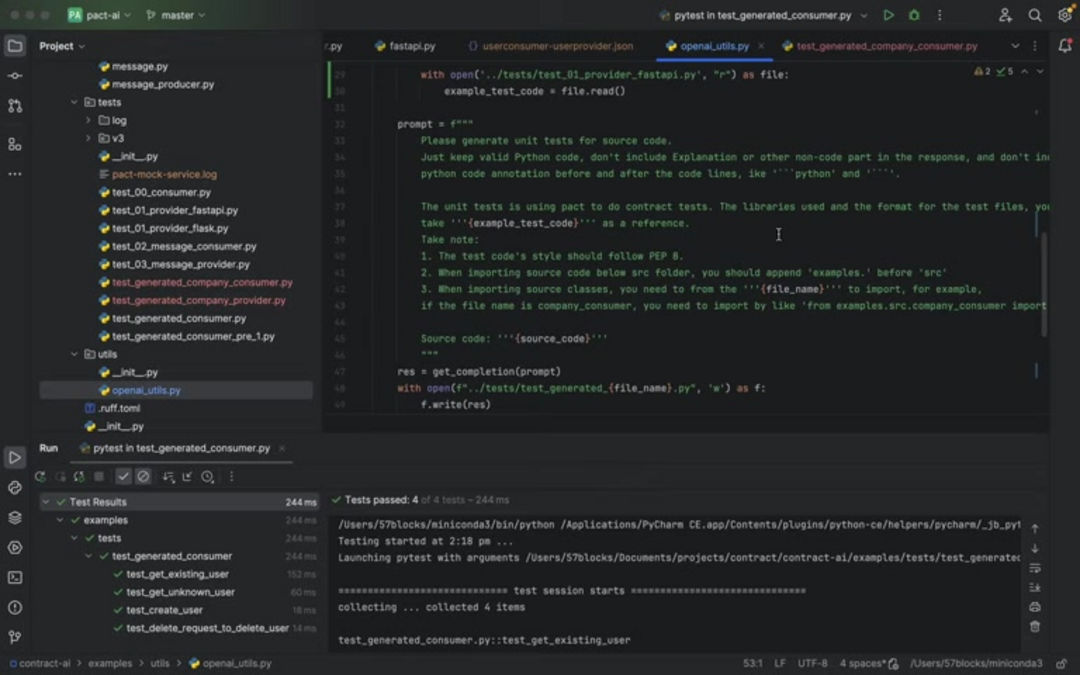The width and height of the screenshot is (1080, 675).
Task: Expand the log folder in project tree
Action: [x=88, y=120]
